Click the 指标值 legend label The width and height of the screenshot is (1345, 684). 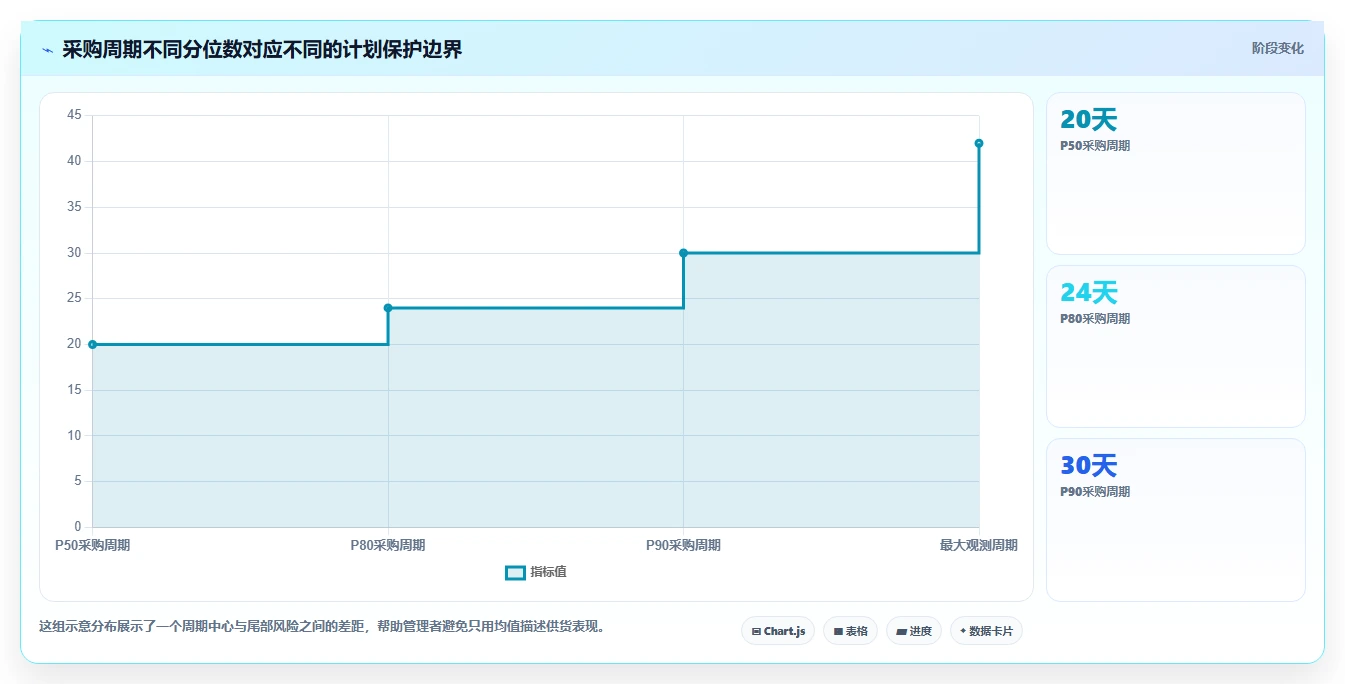[548, 572]
